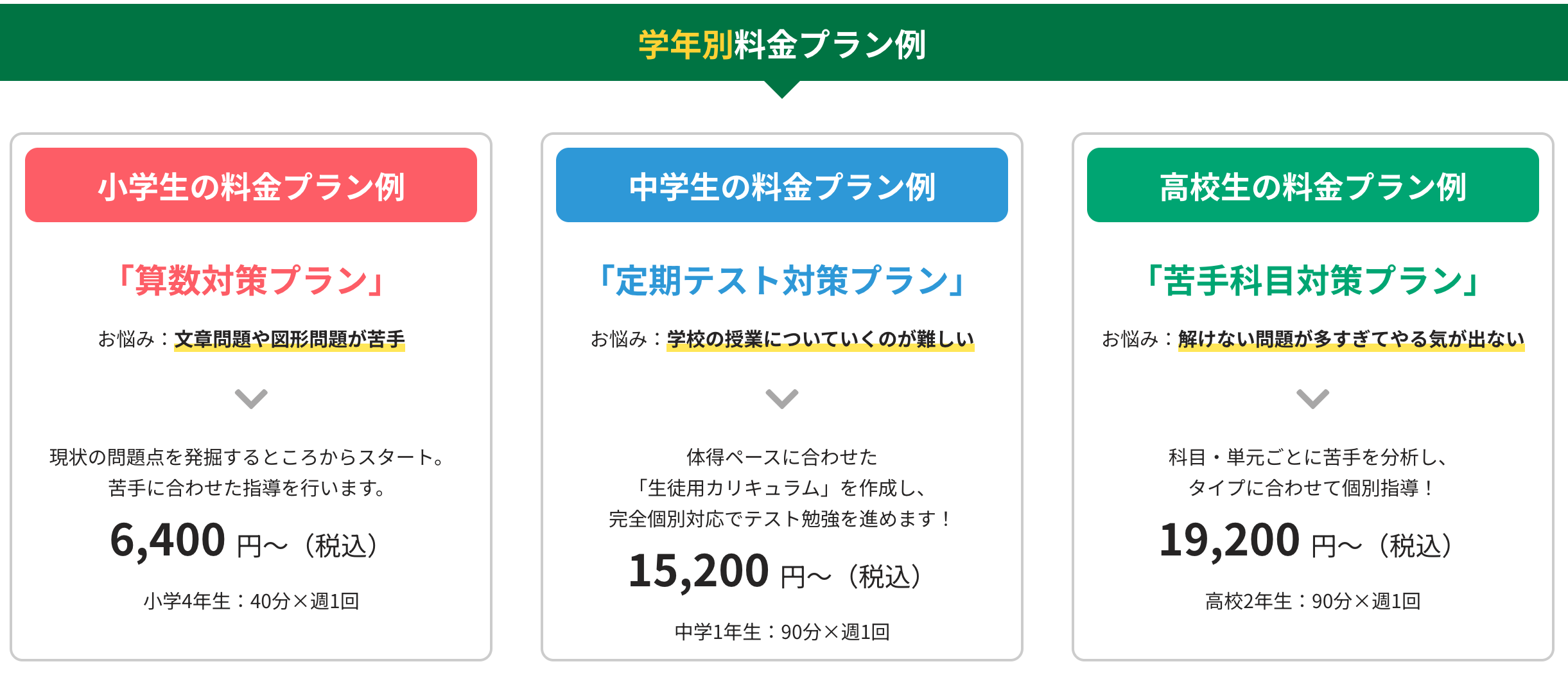The height and width of the screenshot is (673, 1568).
Task: Select the 中学生の料金プラン例 blue tab
Action: [781, 186]
